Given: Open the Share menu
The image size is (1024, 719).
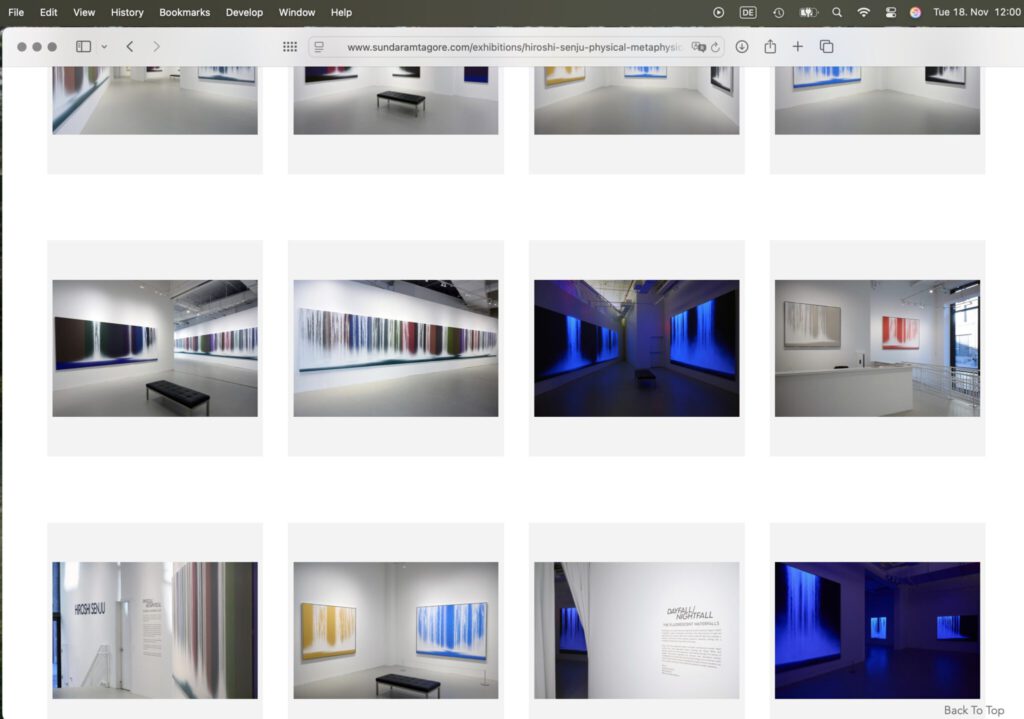Looking at the screenshot, I should tap(770, 47).
